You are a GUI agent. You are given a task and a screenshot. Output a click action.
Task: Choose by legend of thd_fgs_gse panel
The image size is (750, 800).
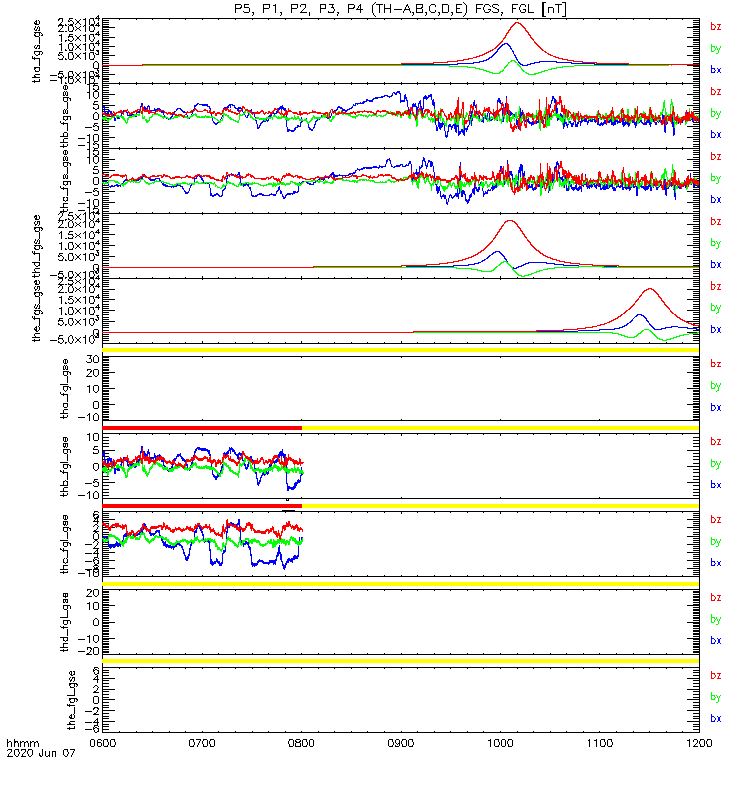click(x=716, y=243)
